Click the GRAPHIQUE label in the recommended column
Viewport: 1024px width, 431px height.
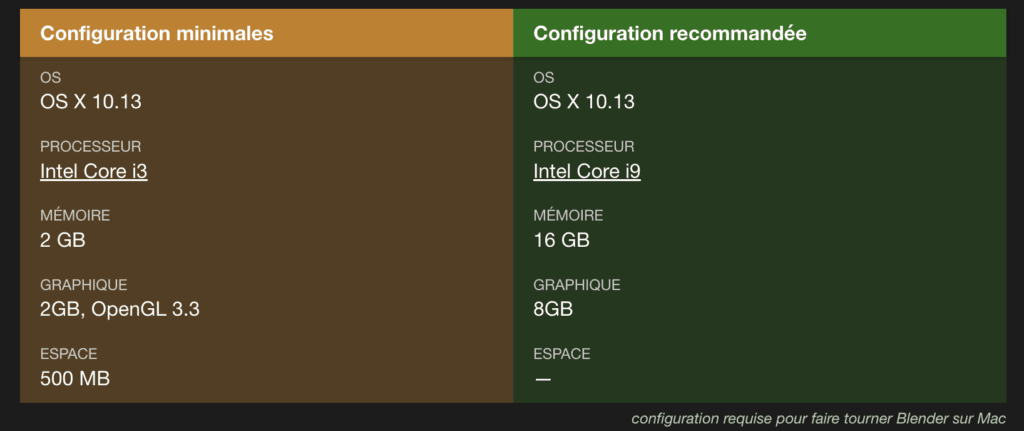tap(577, 285)
